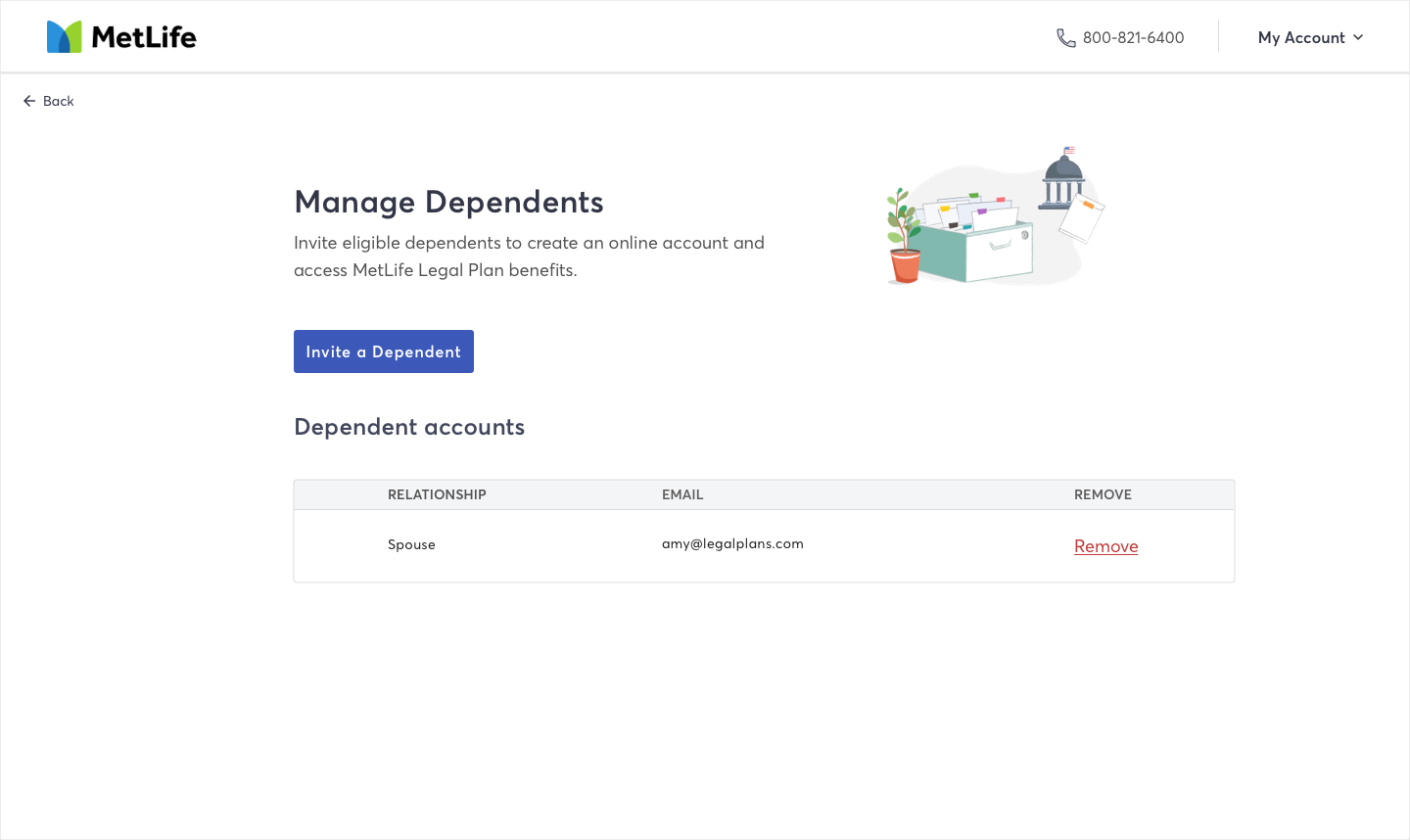1410x840 pixels.
Task: Click the EMAIL column header
Action: (x=682, y=494)
